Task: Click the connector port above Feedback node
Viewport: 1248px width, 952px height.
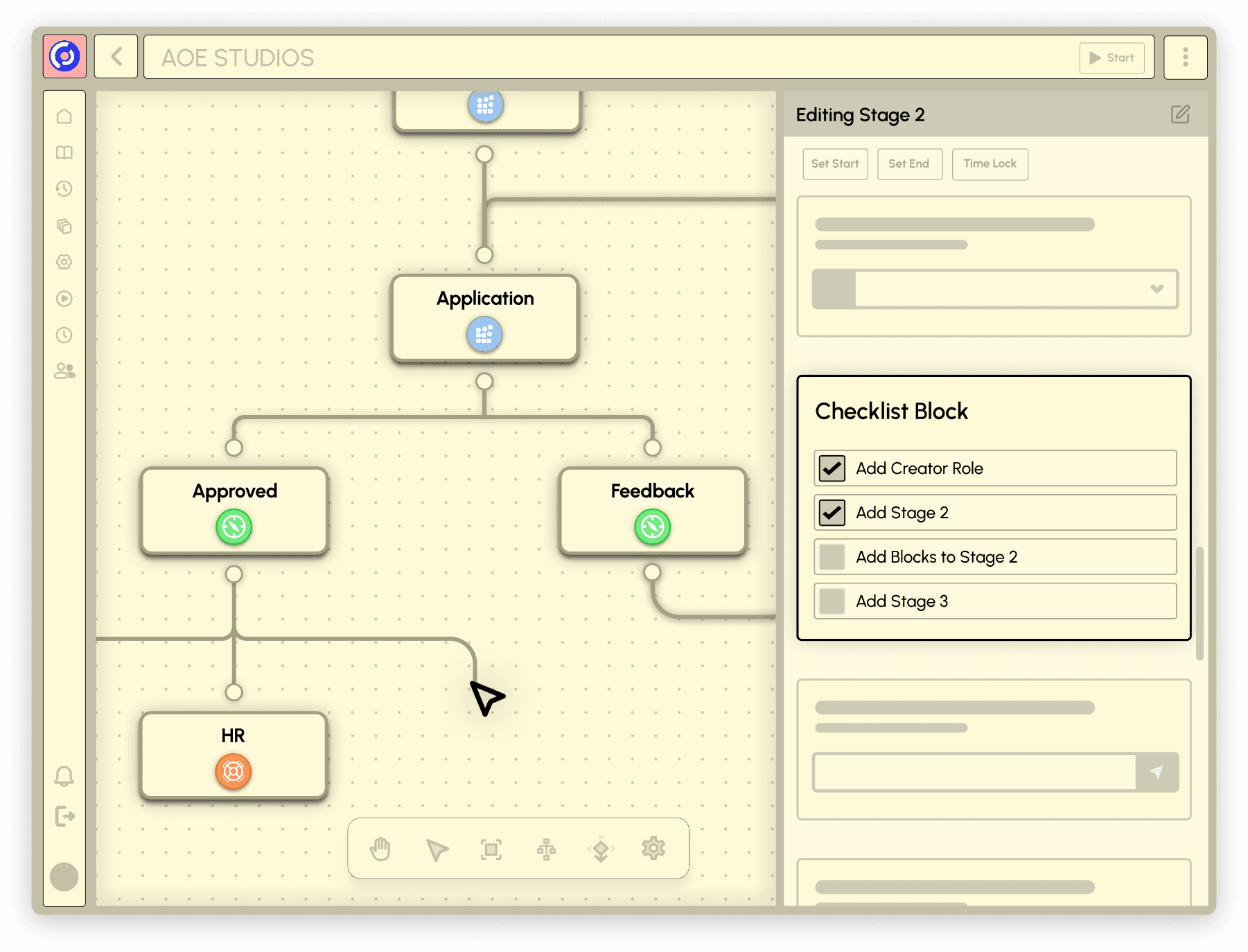Action: [653, 448]
